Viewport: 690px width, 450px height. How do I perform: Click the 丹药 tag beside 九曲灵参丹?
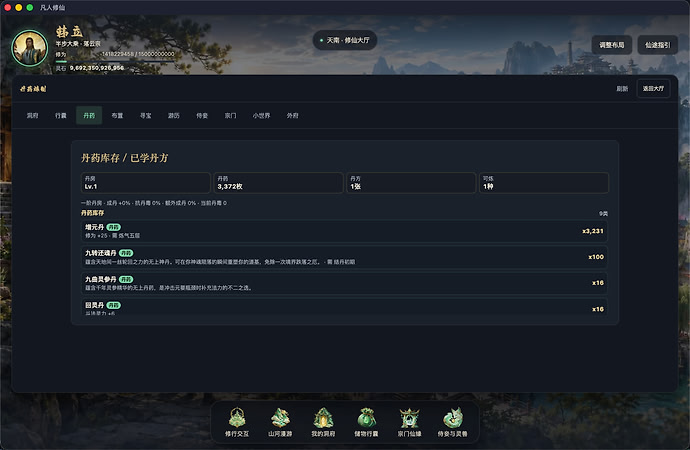(126, 279)
